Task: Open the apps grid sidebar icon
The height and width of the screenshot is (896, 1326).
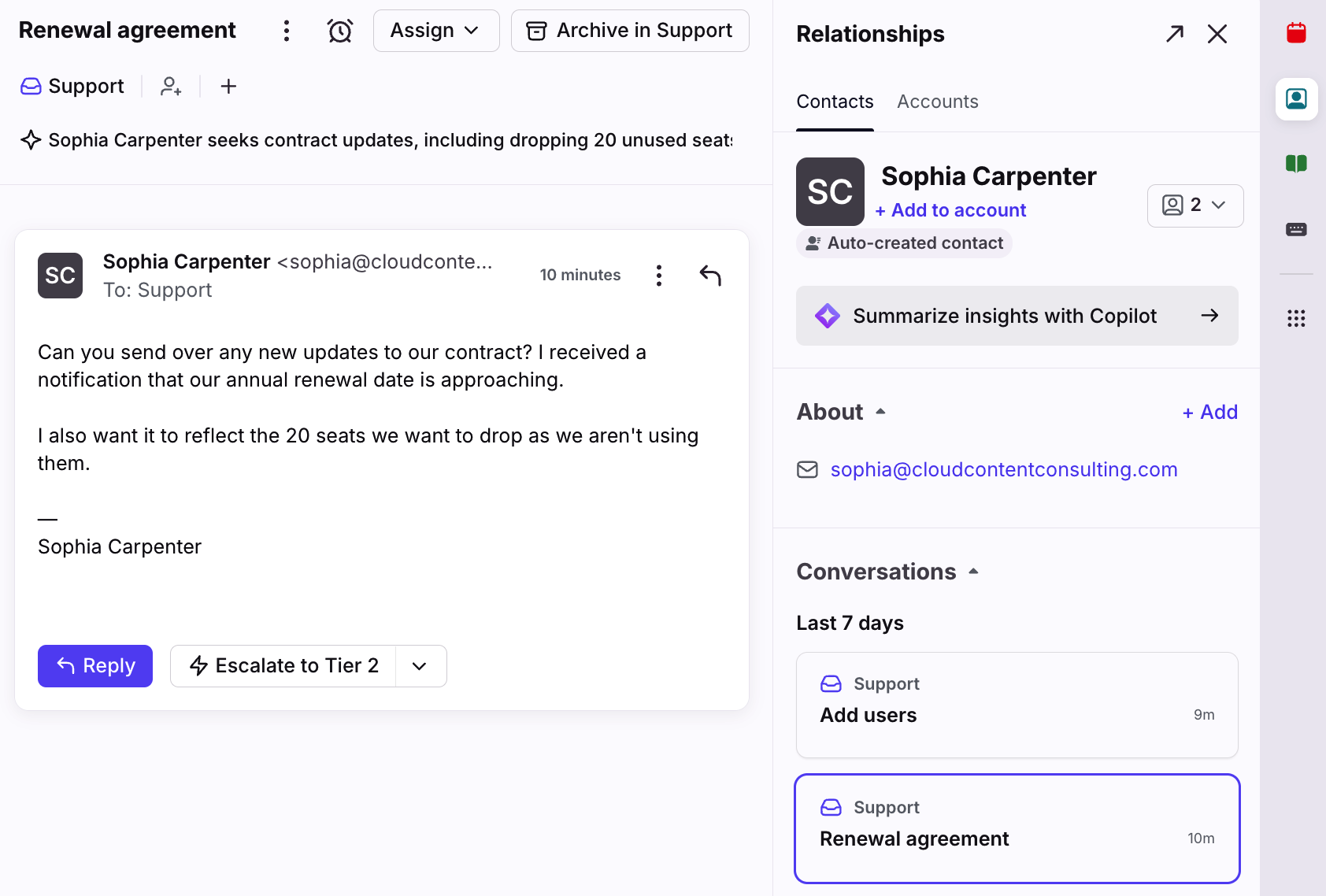Action: 1296,318
